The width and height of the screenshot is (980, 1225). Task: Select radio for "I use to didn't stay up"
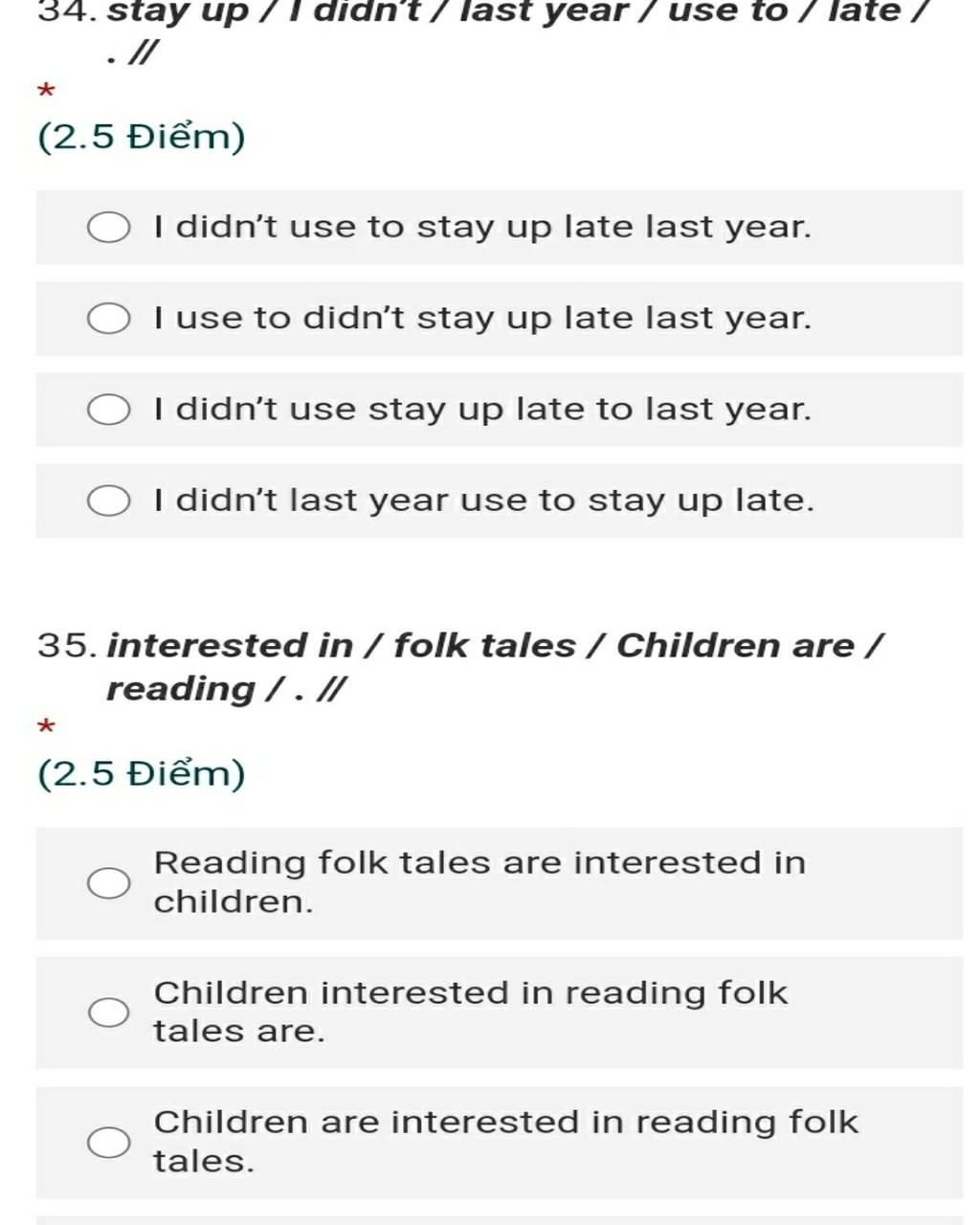pyautogui.click(x=109, y=319)
